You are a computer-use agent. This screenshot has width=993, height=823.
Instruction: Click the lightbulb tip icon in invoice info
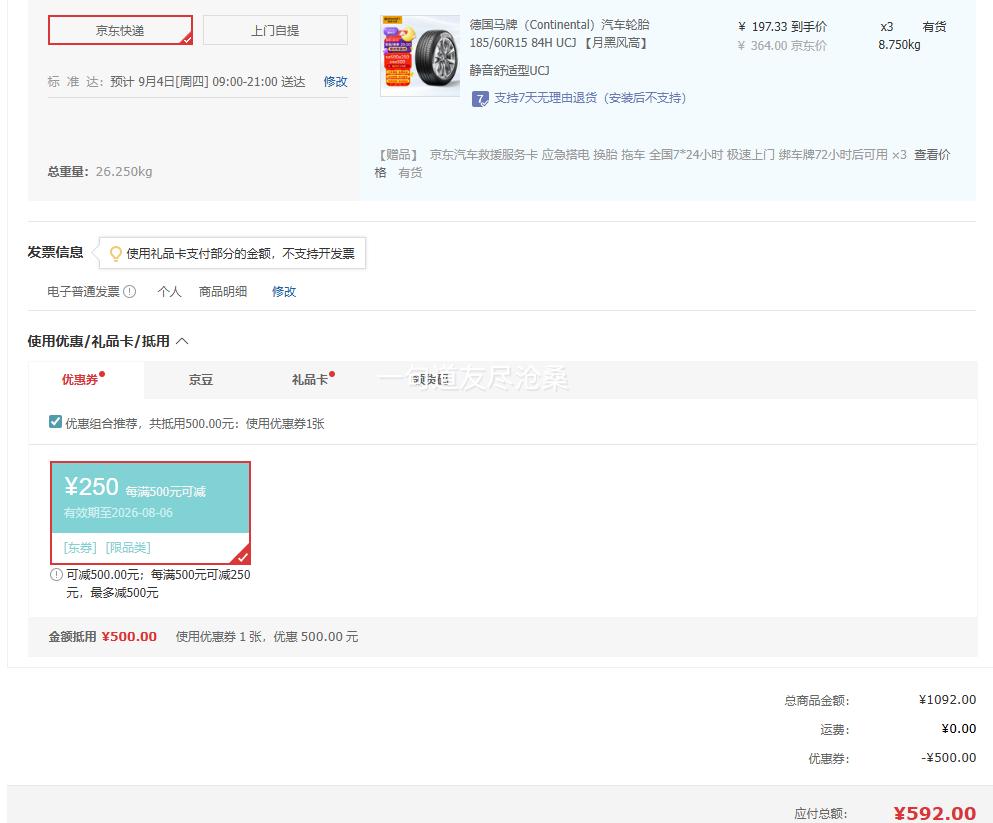pos(116,253)
